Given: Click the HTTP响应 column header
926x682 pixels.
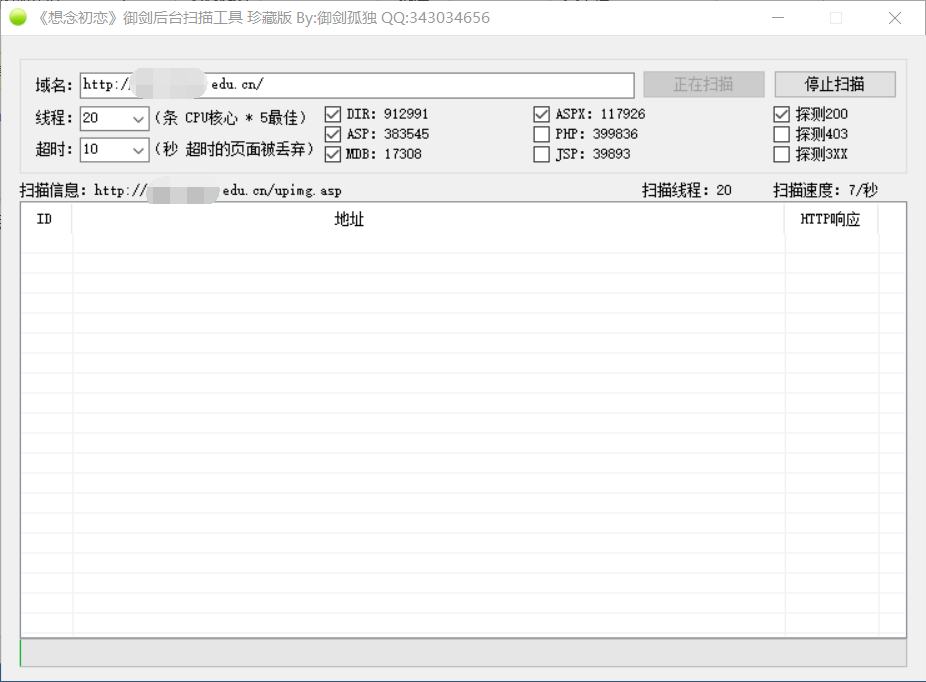Looking at the screenshot, I should (831, 220).
